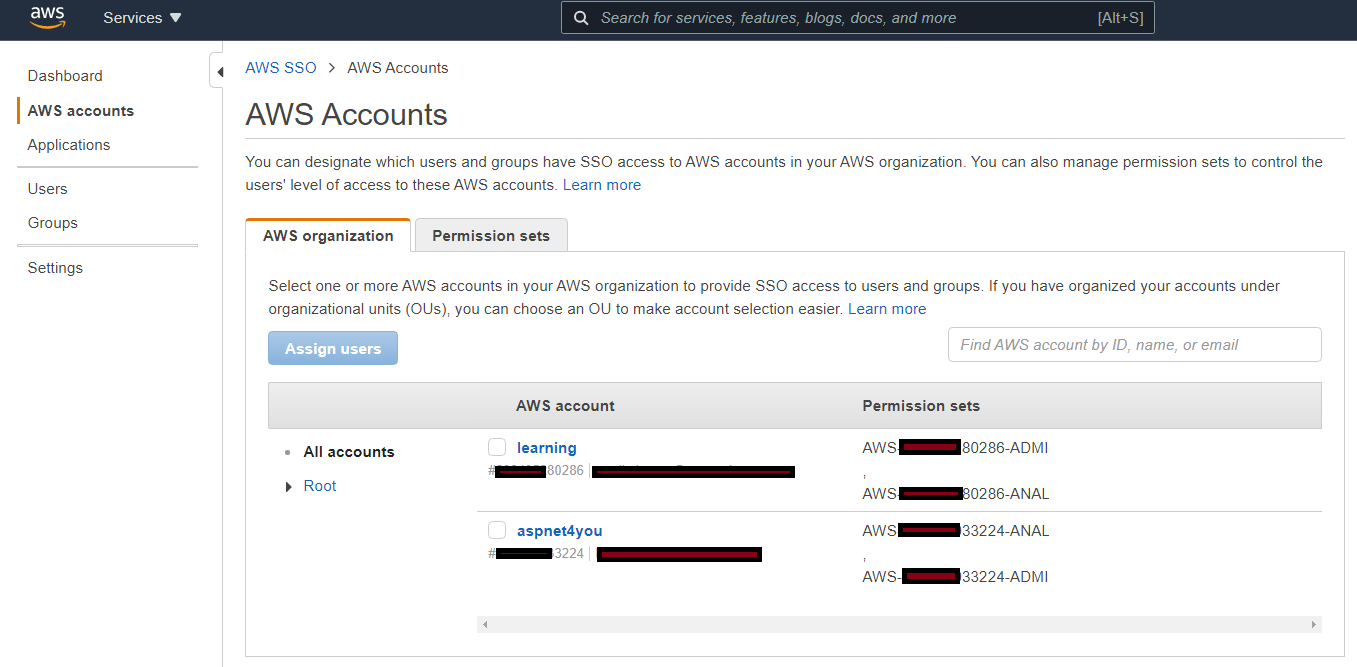The width and height of the screenshot is (1357, 667).
Task: Click the AWS account column header
Action: 565,406
